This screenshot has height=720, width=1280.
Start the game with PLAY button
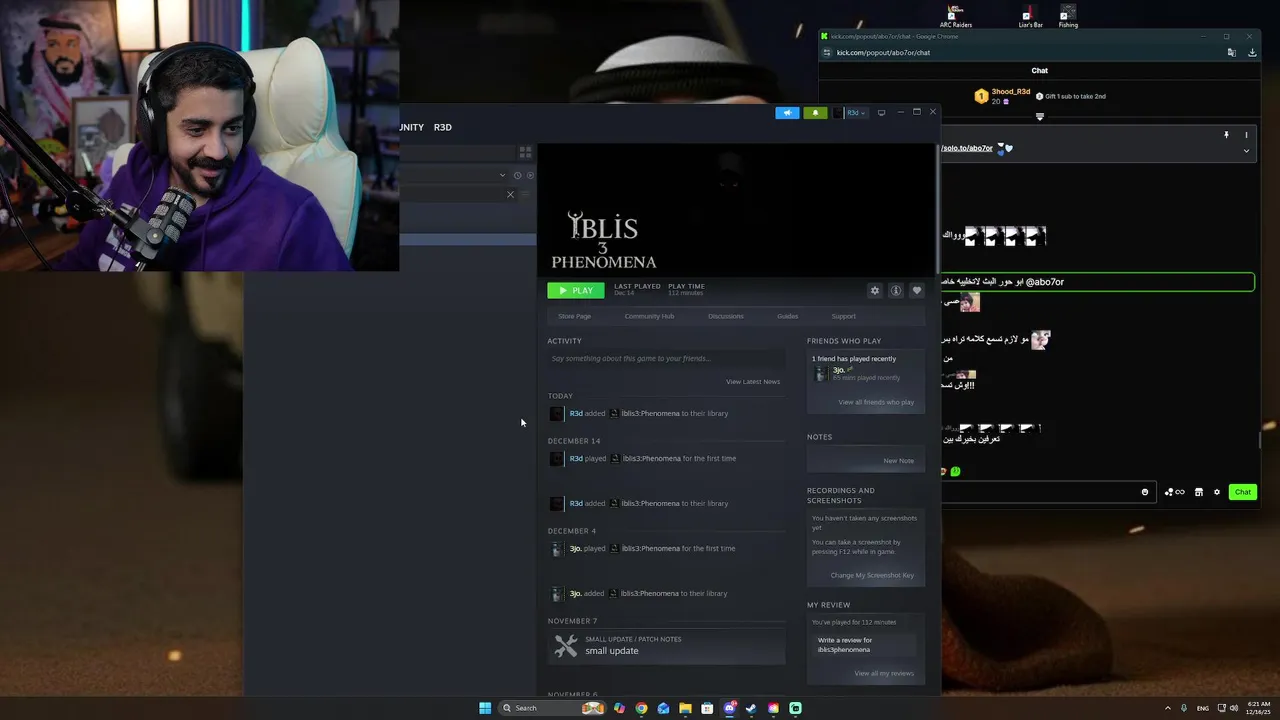pyautogui.click(x=576, y=290)
